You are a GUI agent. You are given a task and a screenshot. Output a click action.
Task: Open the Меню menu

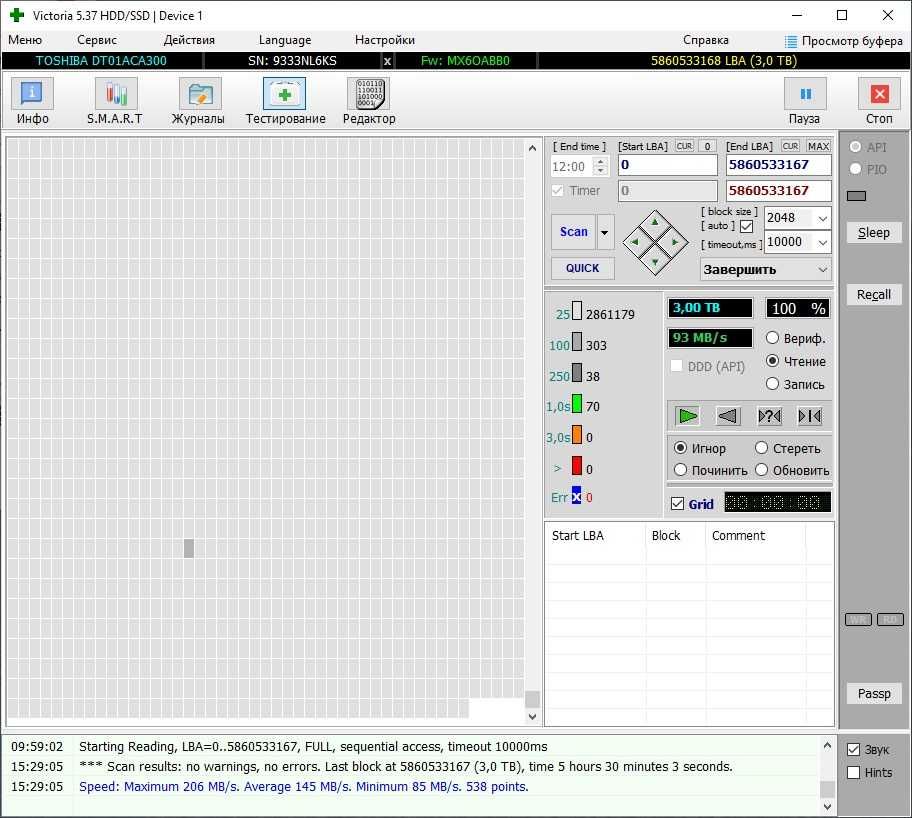[25, 40]
